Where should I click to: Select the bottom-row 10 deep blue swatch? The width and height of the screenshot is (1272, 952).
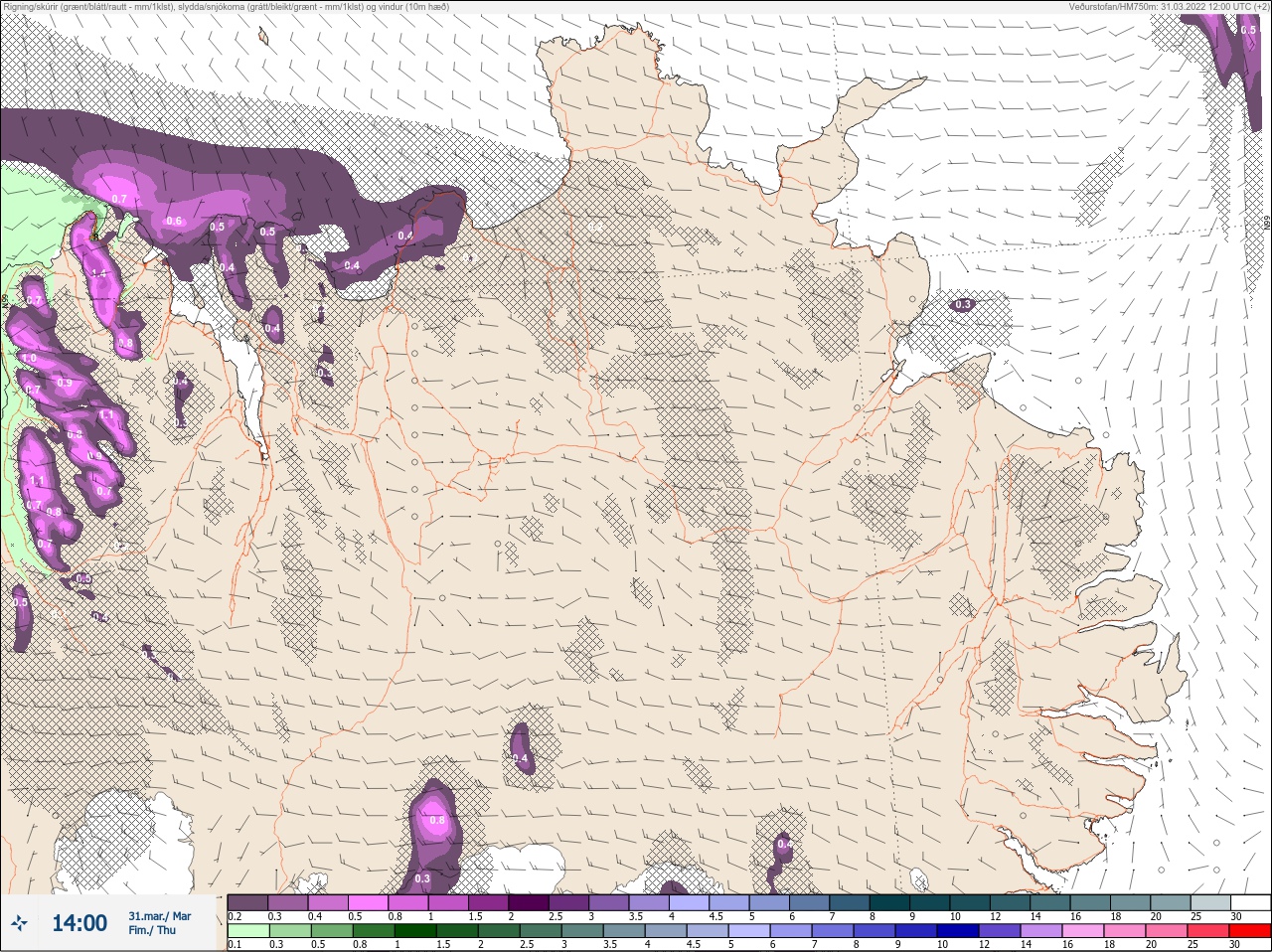point(960,931)
